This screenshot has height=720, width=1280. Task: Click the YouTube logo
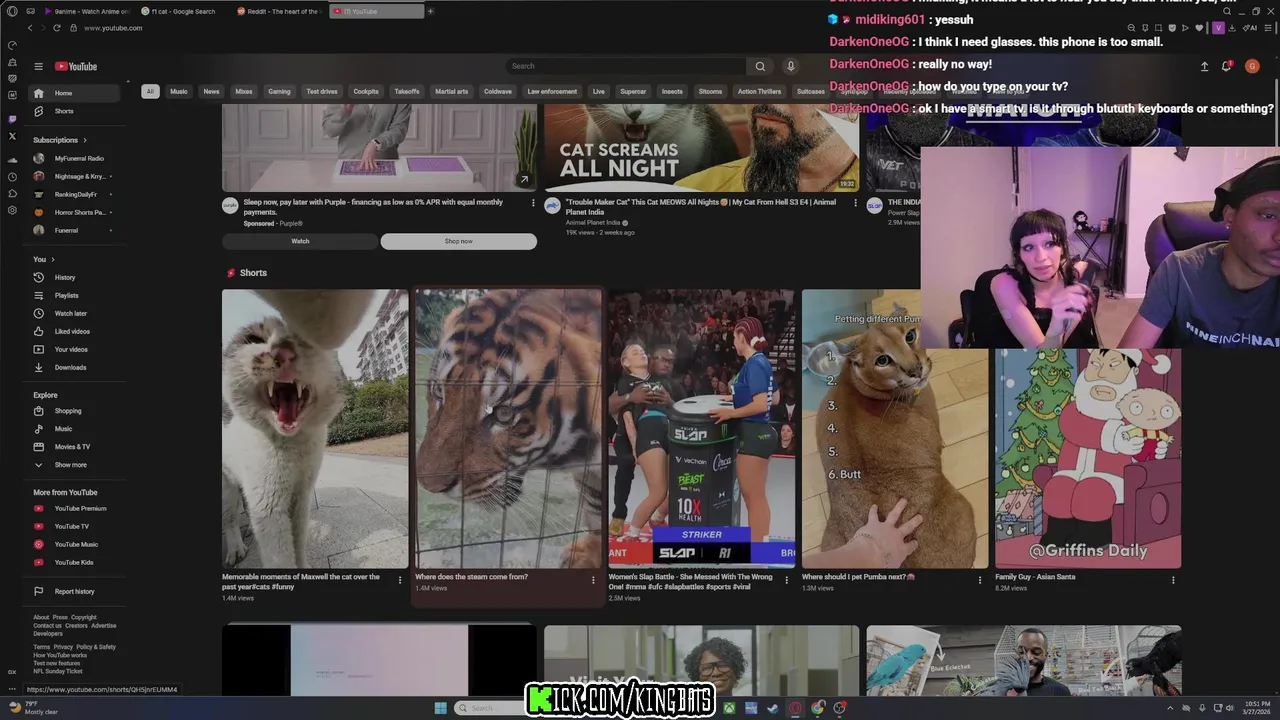pos(76,66)
